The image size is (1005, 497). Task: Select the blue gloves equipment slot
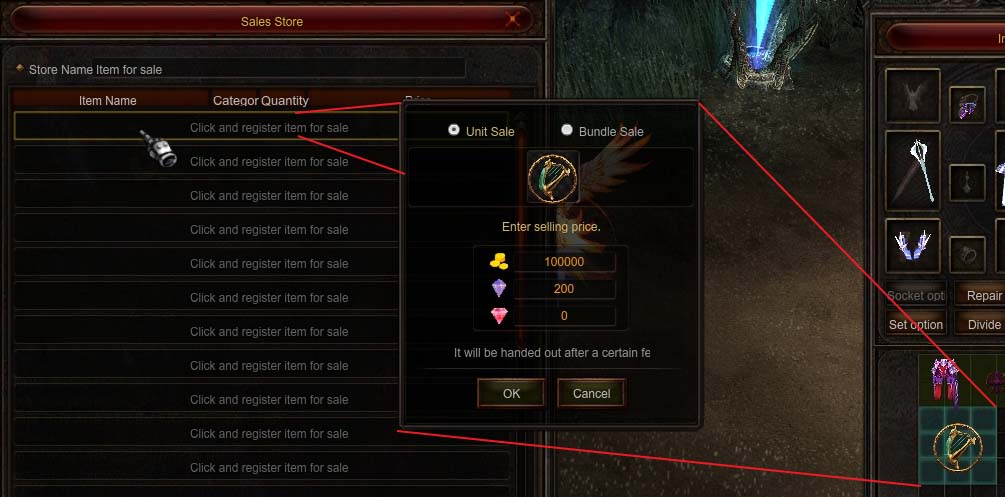coord(913,246)
